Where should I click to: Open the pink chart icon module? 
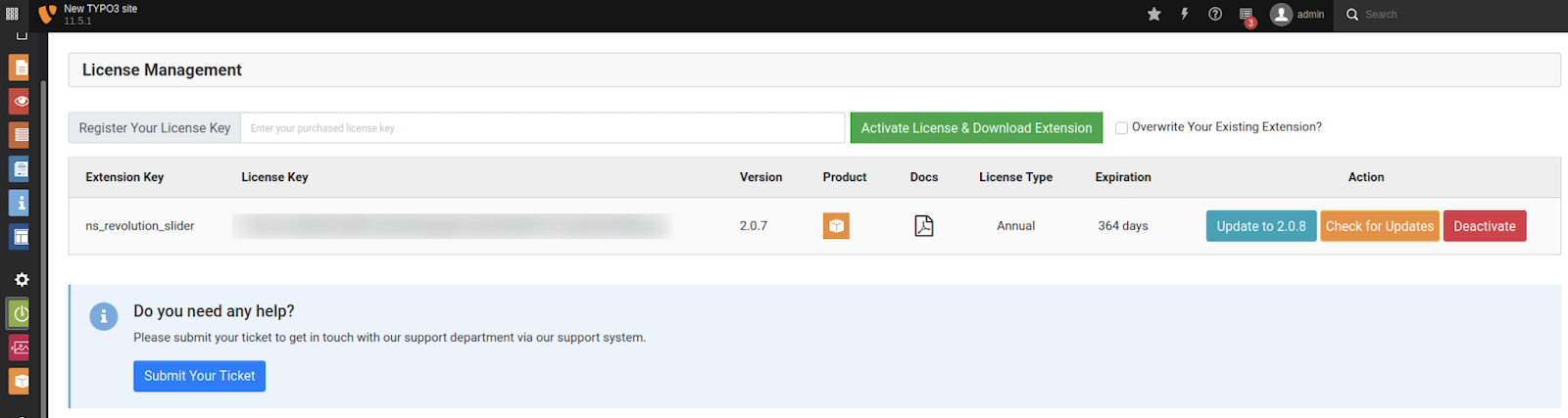click(x=20, y=348)
